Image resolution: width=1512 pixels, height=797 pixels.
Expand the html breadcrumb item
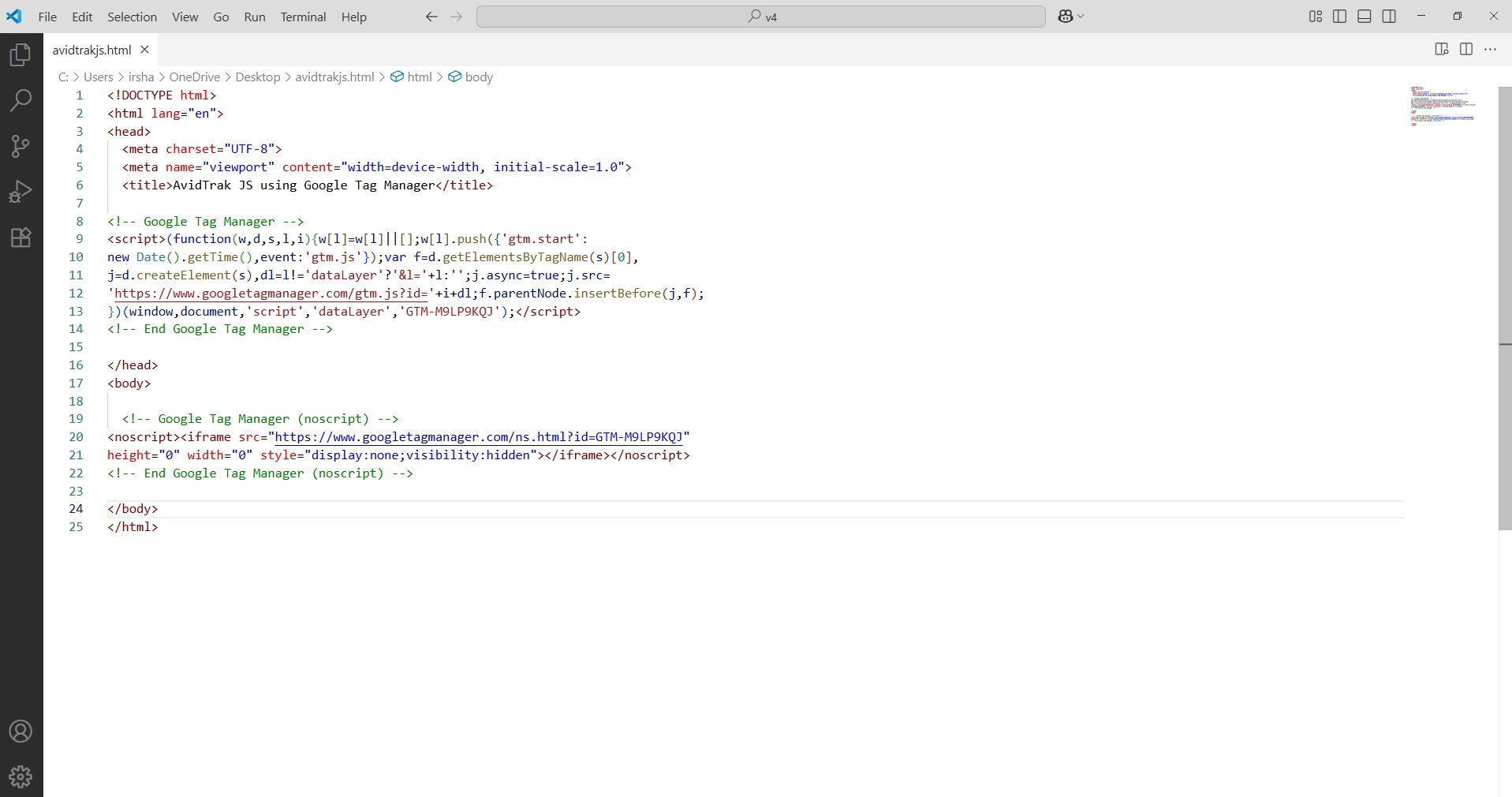tap(419, 77)
